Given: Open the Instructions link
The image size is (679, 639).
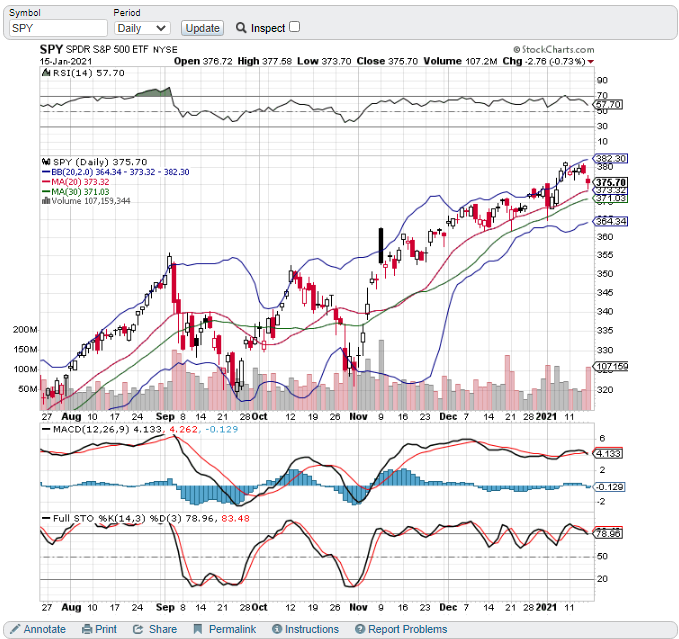Looking at the screenshot, I should [312, 629].
